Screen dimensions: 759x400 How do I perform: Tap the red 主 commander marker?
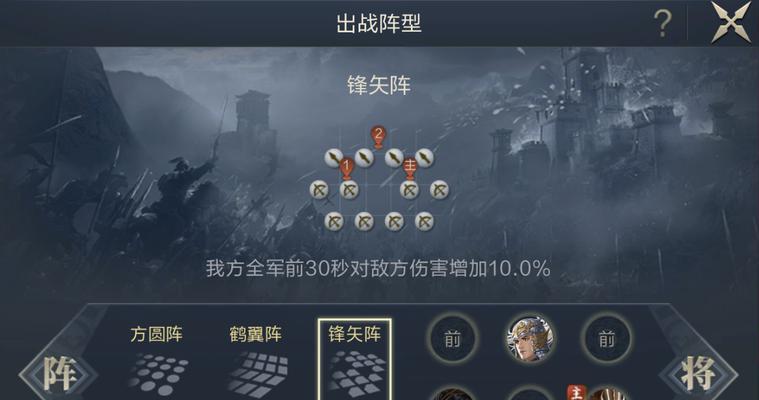click(410, 168)
